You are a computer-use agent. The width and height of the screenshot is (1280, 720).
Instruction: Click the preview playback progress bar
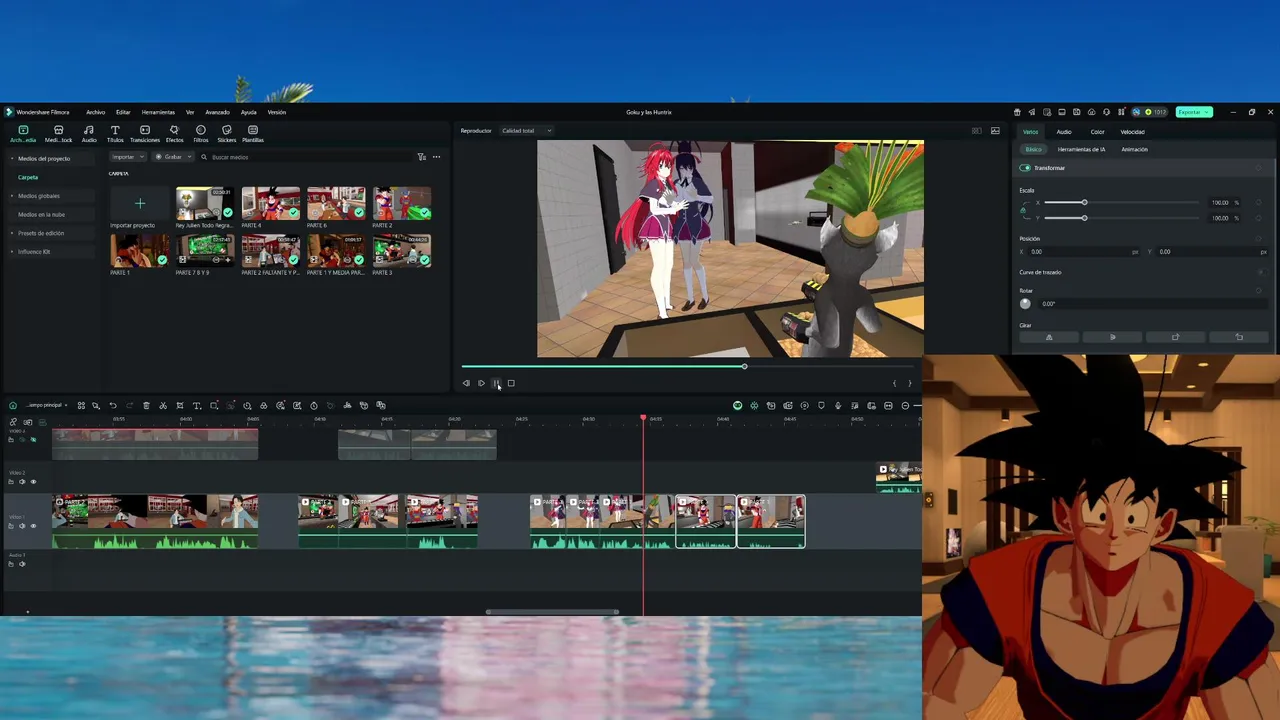coord(688,367)
